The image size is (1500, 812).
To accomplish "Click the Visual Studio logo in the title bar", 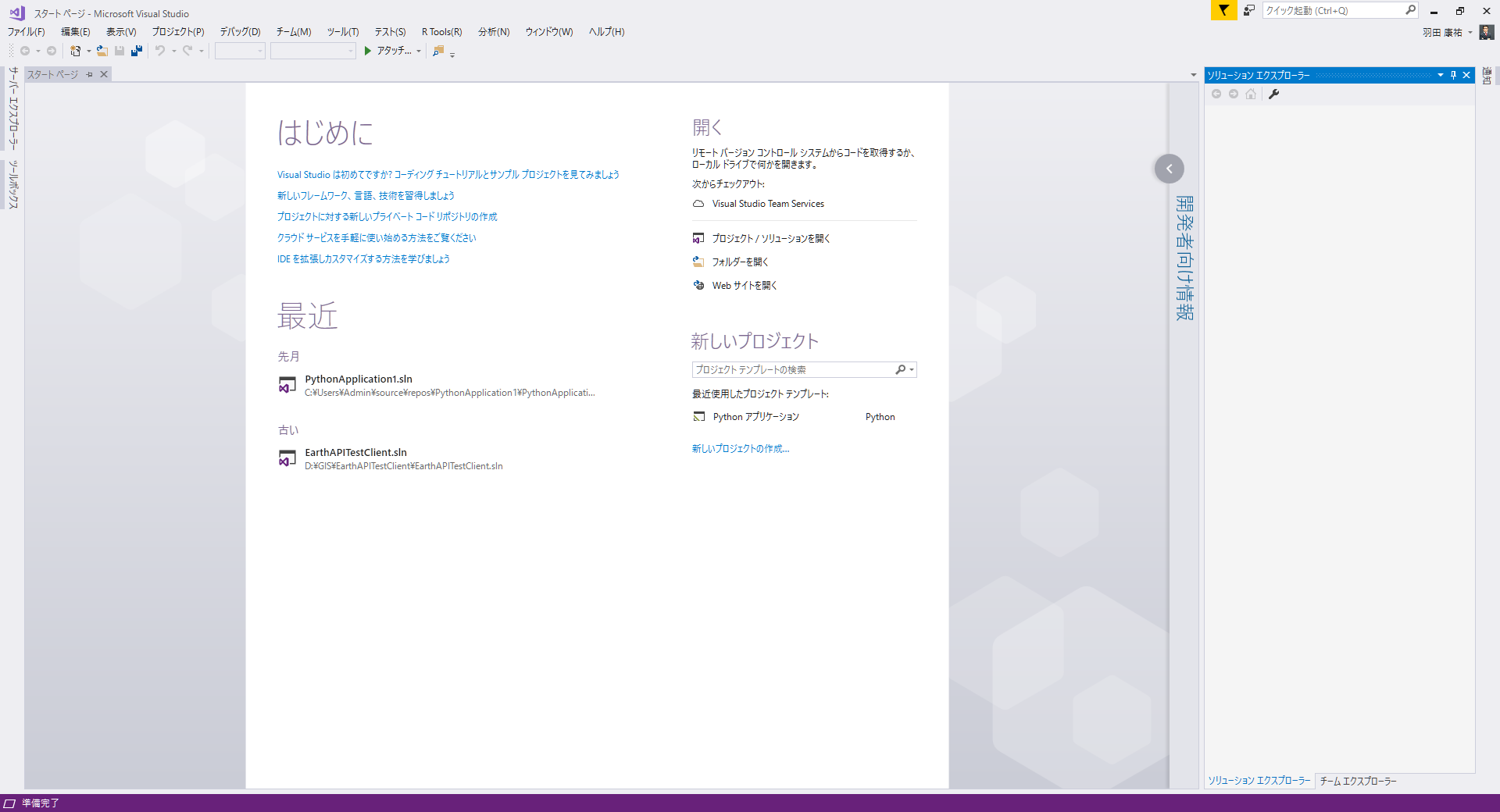I will [16, 12].
